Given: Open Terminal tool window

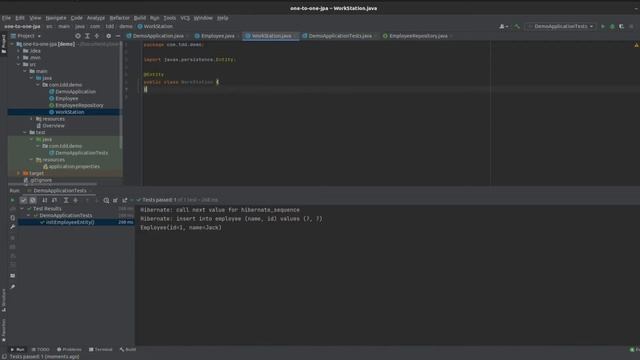Looking at the screenshot, I should click(100, 350).
